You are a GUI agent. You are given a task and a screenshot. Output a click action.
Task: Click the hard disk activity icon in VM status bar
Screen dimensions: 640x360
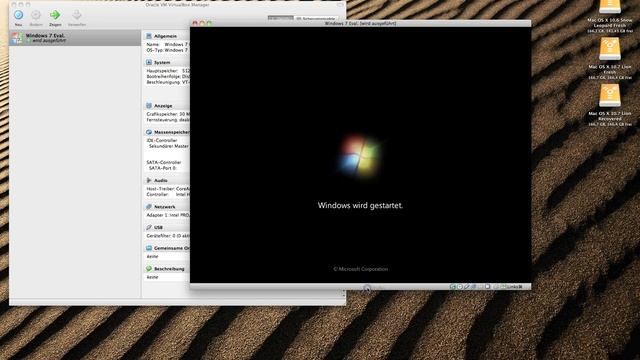coord(453,287)
